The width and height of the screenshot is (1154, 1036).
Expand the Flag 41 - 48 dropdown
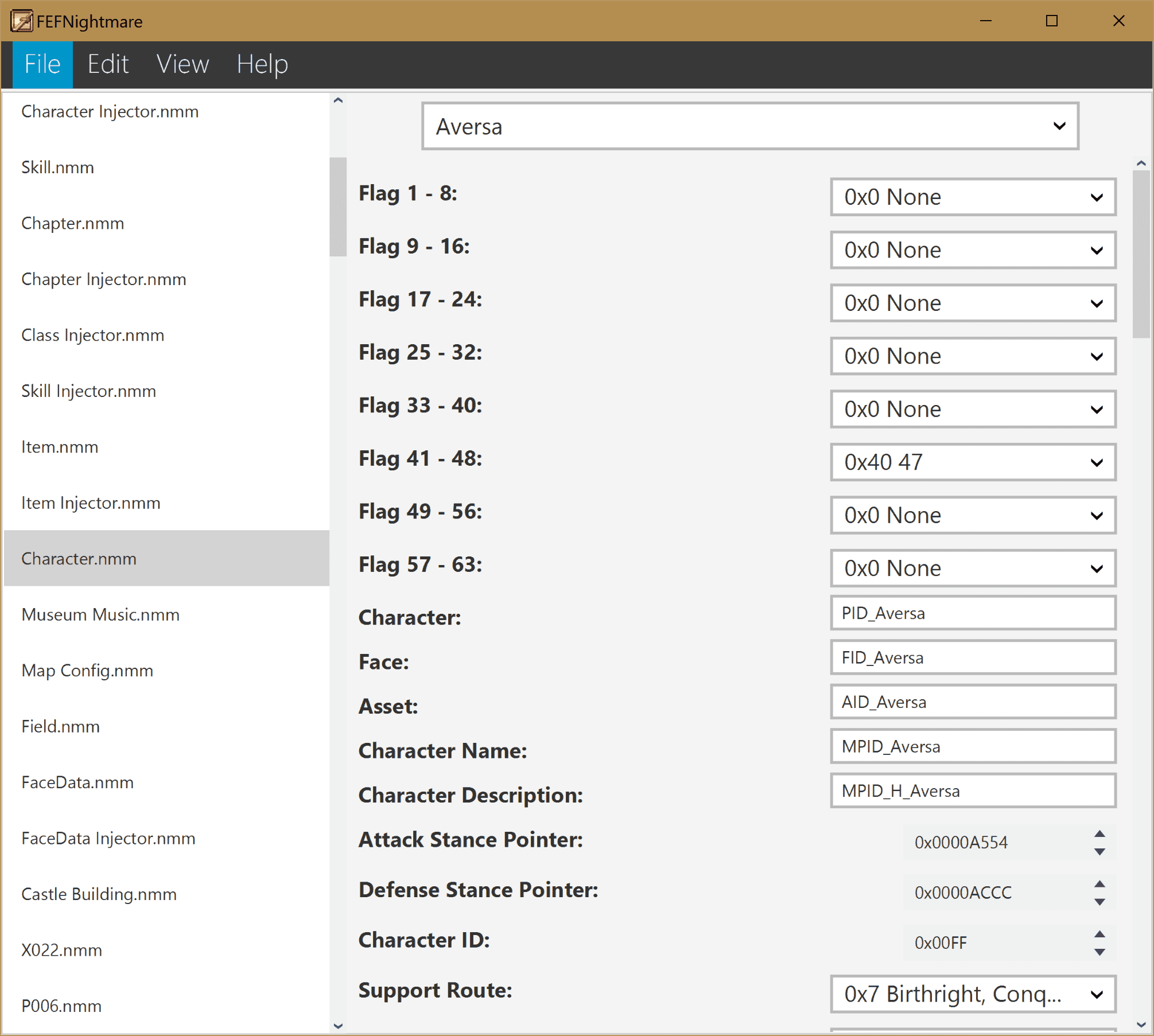tap(973, 462)
